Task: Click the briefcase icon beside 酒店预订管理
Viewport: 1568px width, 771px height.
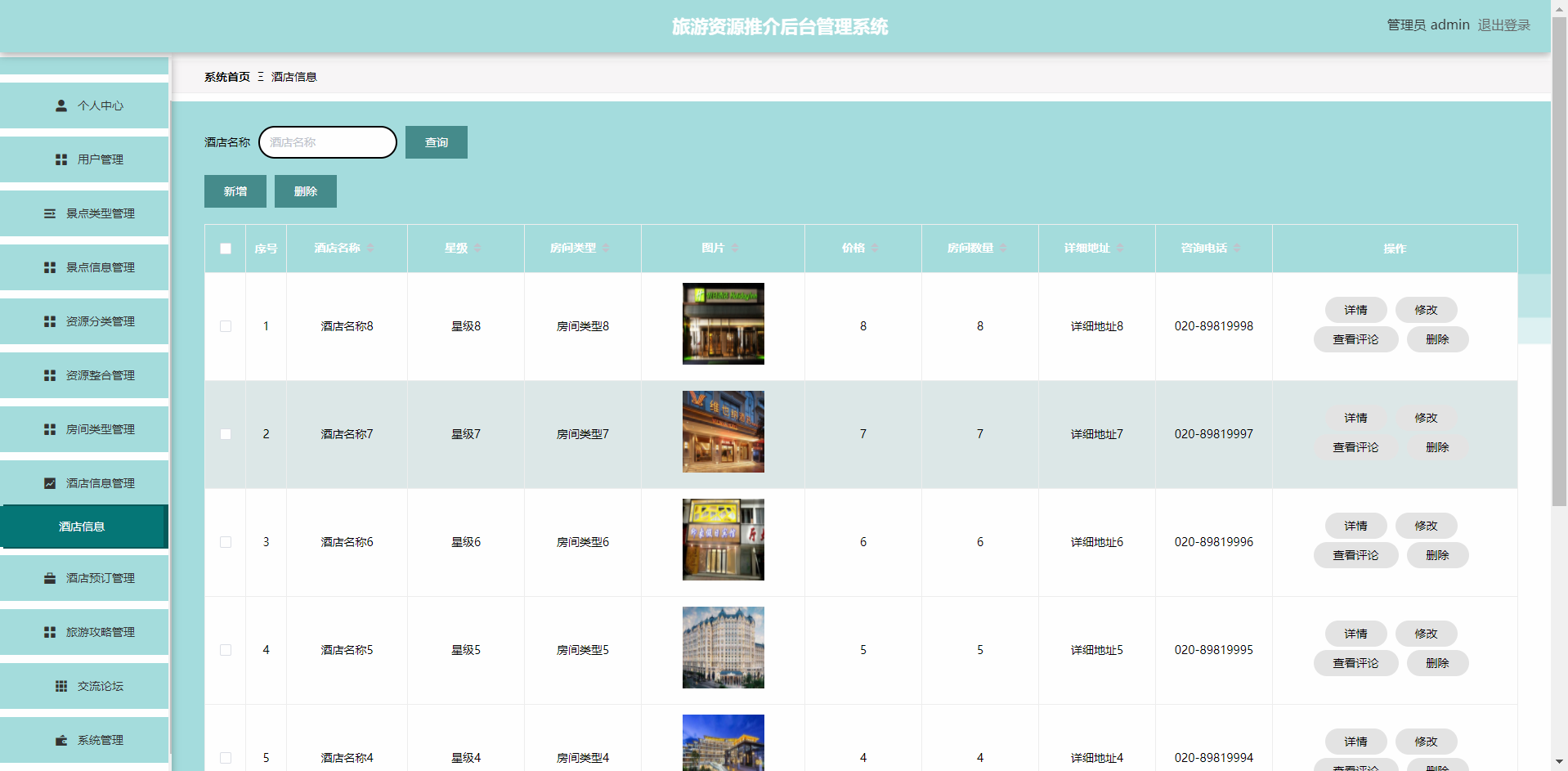Action: [50, 578]
